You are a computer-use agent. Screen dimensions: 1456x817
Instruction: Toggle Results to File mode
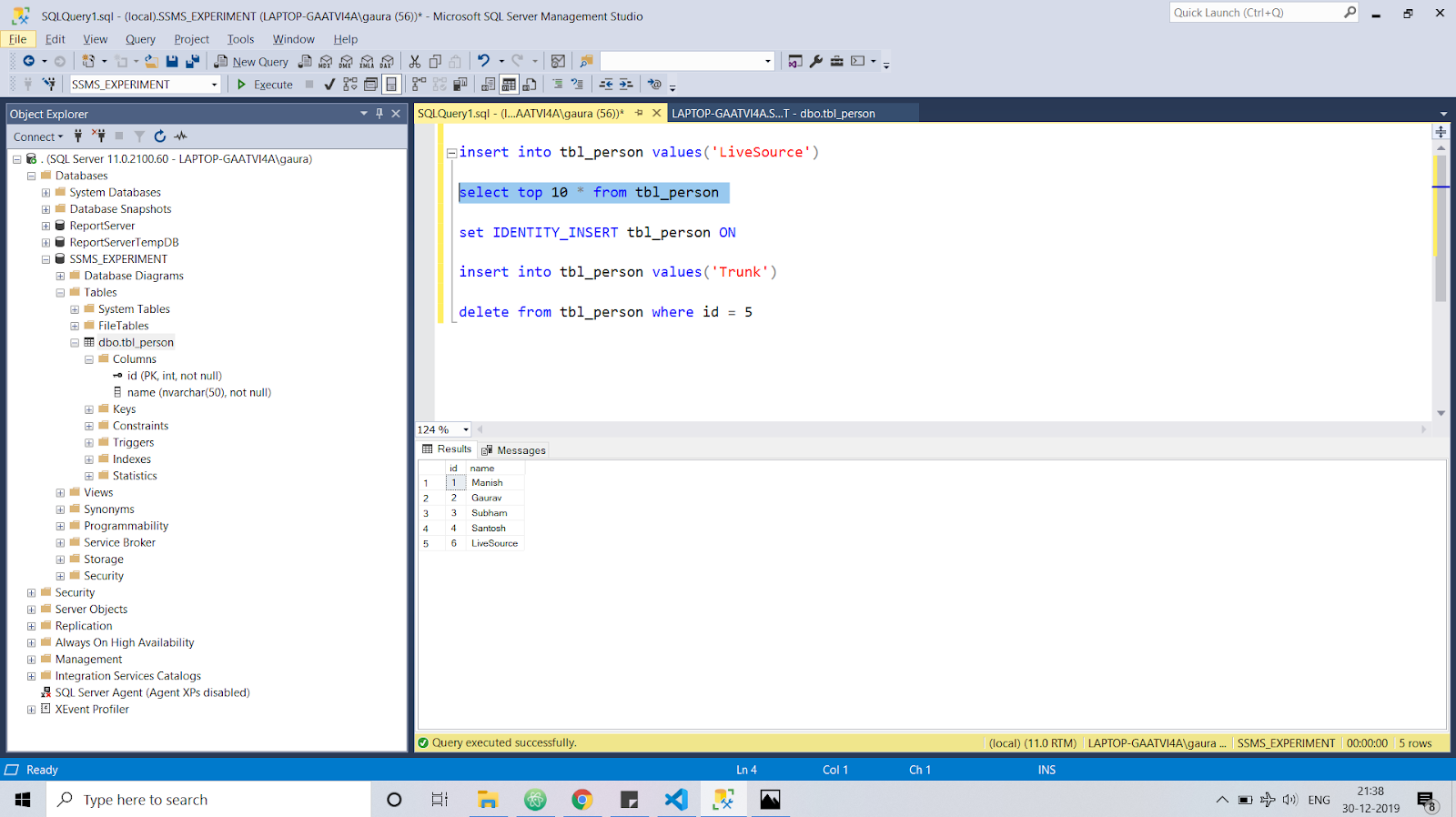(x=530, y=85)
